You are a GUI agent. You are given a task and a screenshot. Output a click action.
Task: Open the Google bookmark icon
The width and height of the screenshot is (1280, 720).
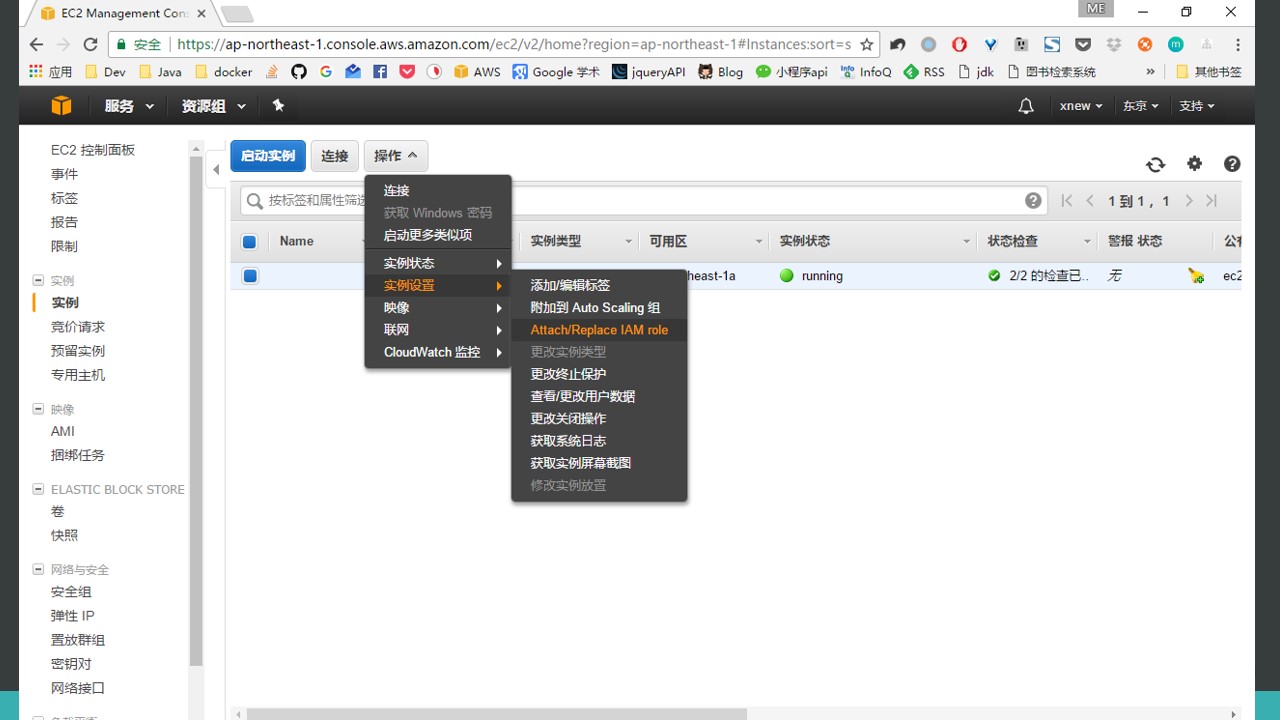point(326,72)
